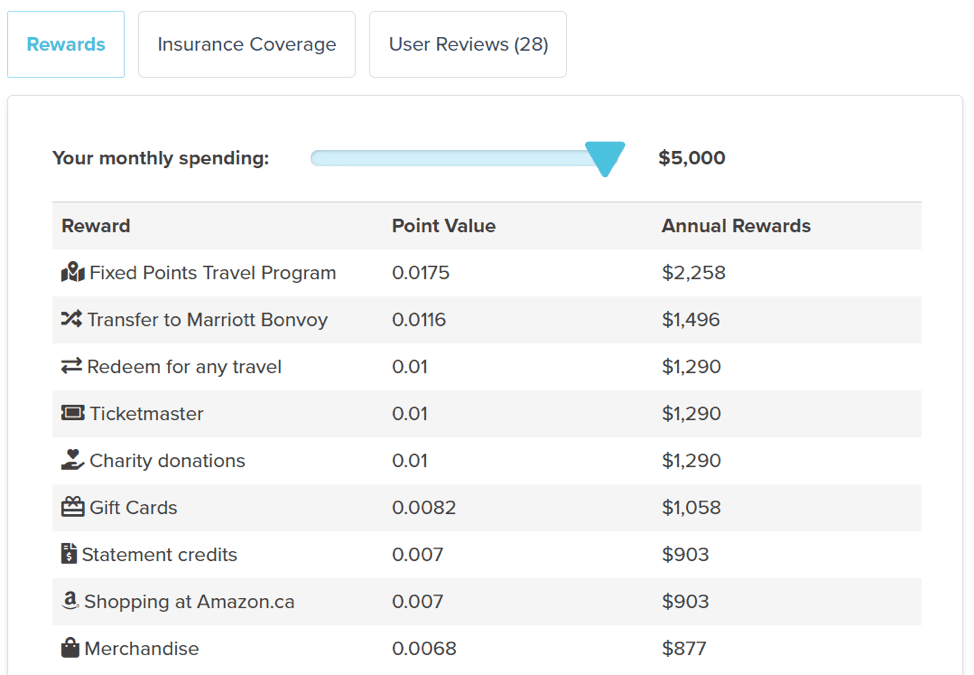Click the exchange arrows icon for Redeem for any travel
Screen dimensions: 974x675
71,366
